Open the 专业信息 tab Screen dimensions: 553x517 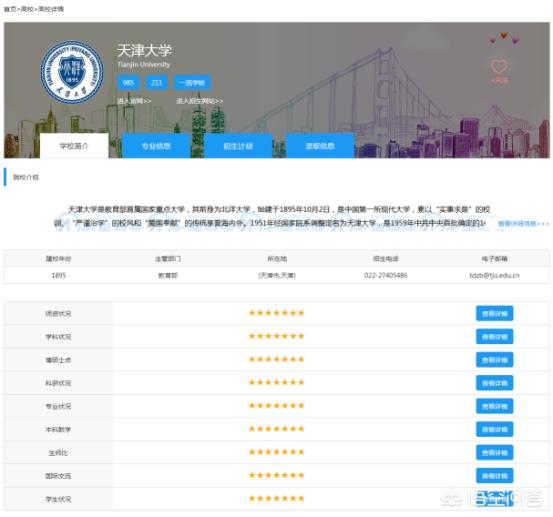[156, 146]
